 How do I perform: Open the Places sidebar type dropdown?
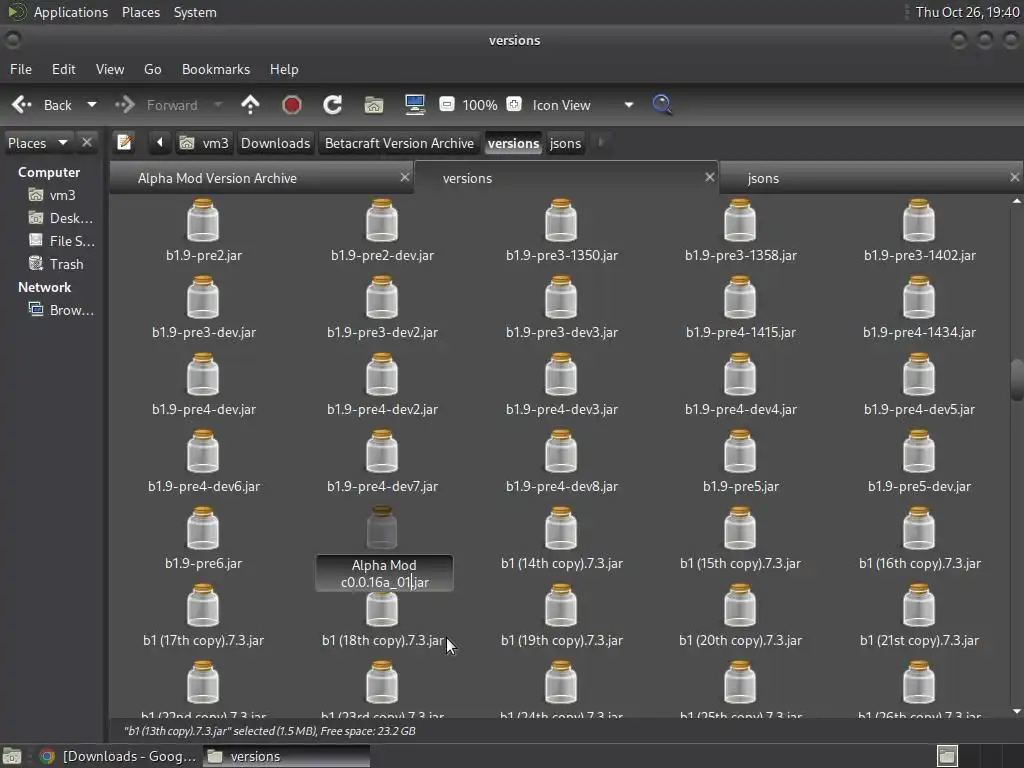pyautogui.click(x=37, y=143)
